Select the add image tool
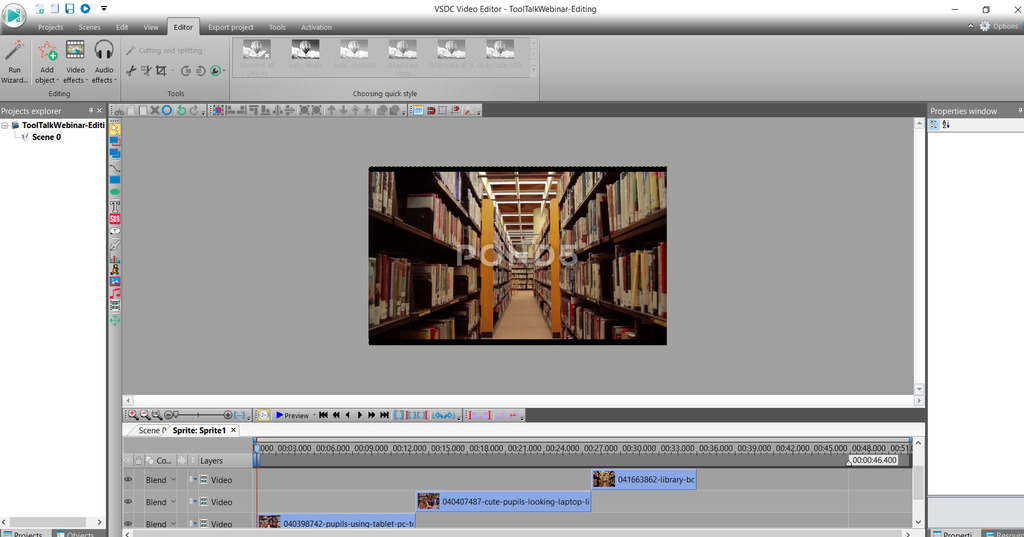The width and height of the screenshot is (1024, 537). (115, 282)
